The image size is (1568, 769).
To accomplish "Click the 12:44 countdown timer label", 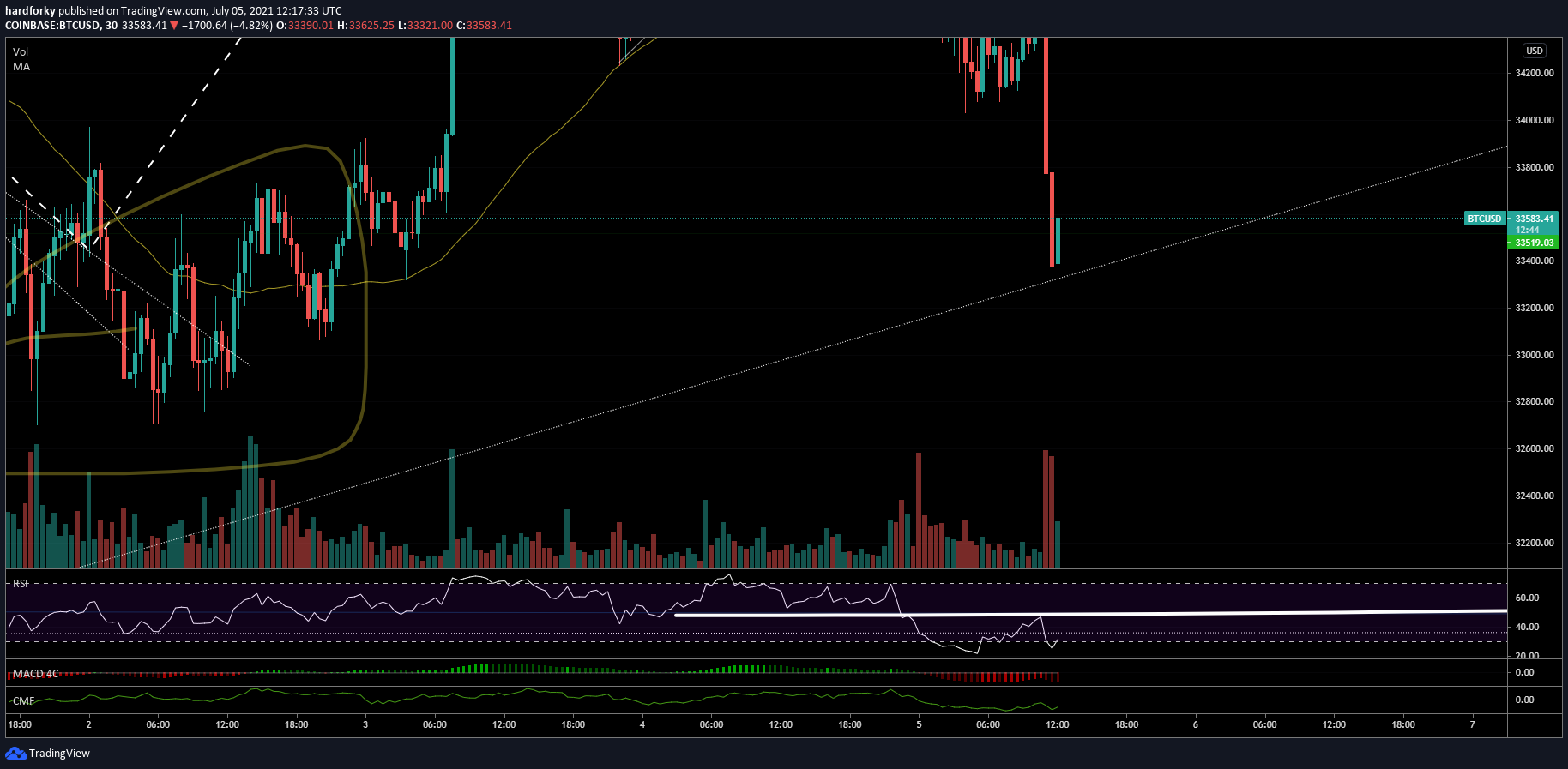I will [x=1527, y=230].
